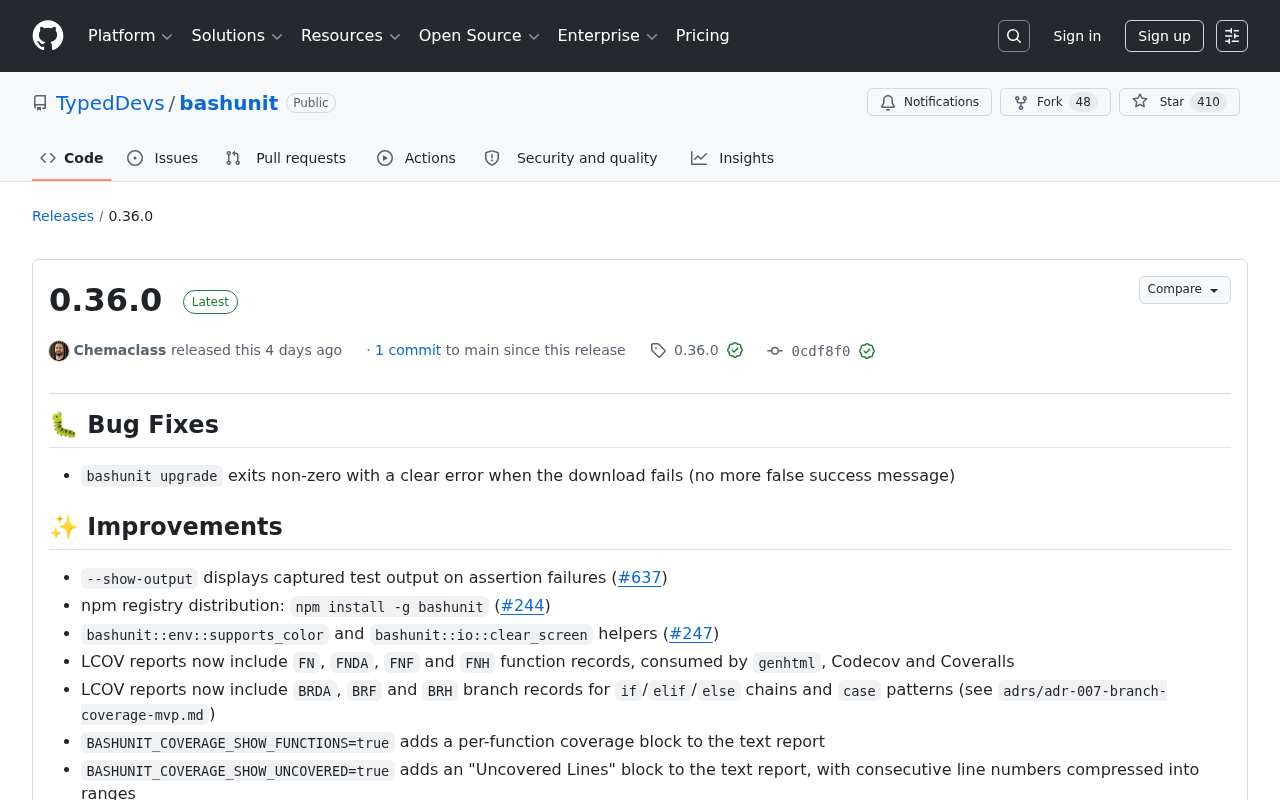Open the 0.36.0 tag link
Viewport: 1280px width, 800px height.
[x=696, y=350]
